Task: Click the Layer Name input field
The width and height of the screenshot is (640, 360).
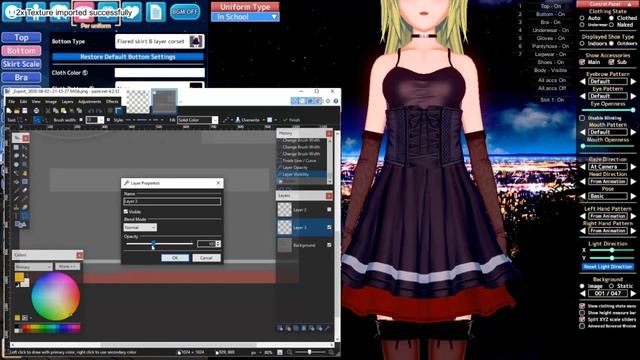Action: (x=172, y=201)
